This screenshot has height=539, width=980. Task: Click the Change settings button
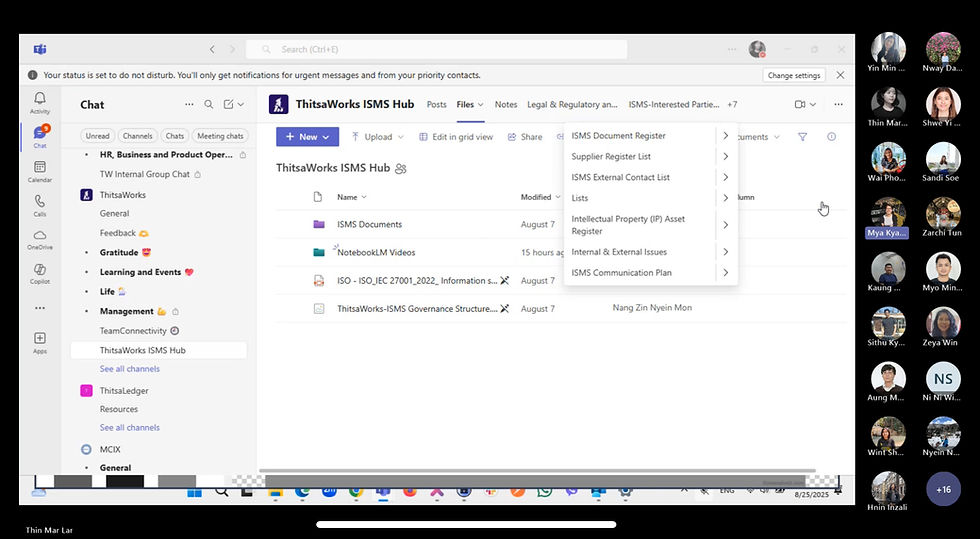tap(794, 75)
